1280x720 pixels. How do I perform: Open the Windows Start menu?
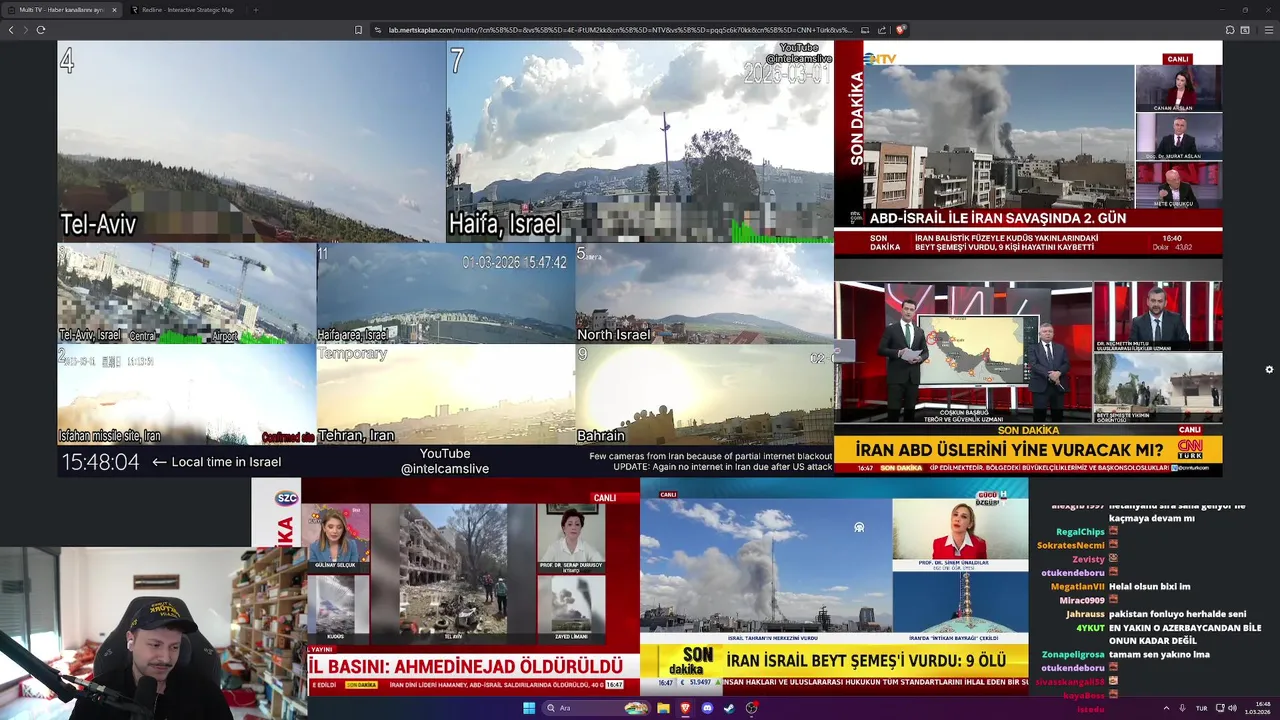coord(529,708)
